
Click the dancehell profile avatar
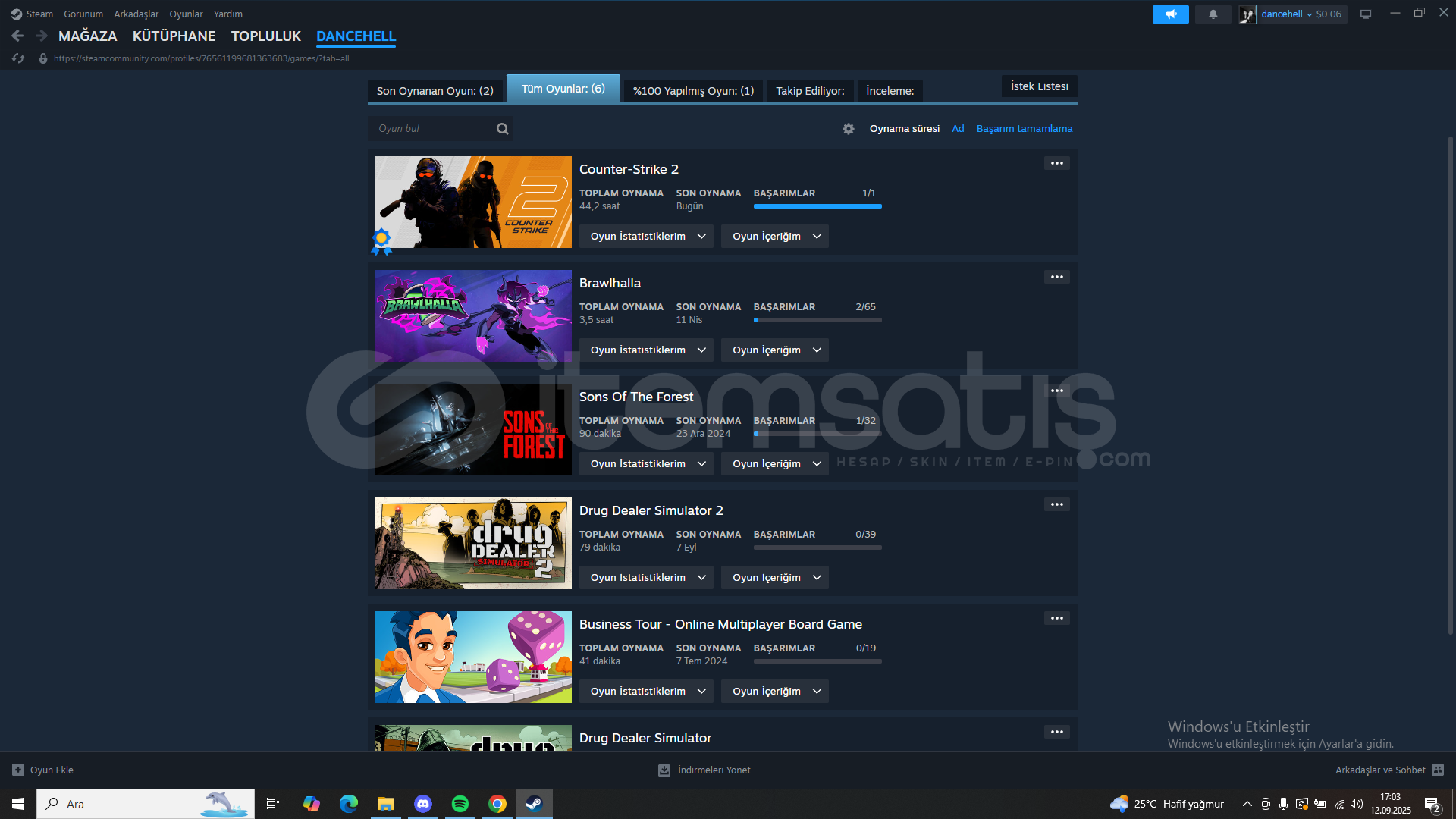1247,14
